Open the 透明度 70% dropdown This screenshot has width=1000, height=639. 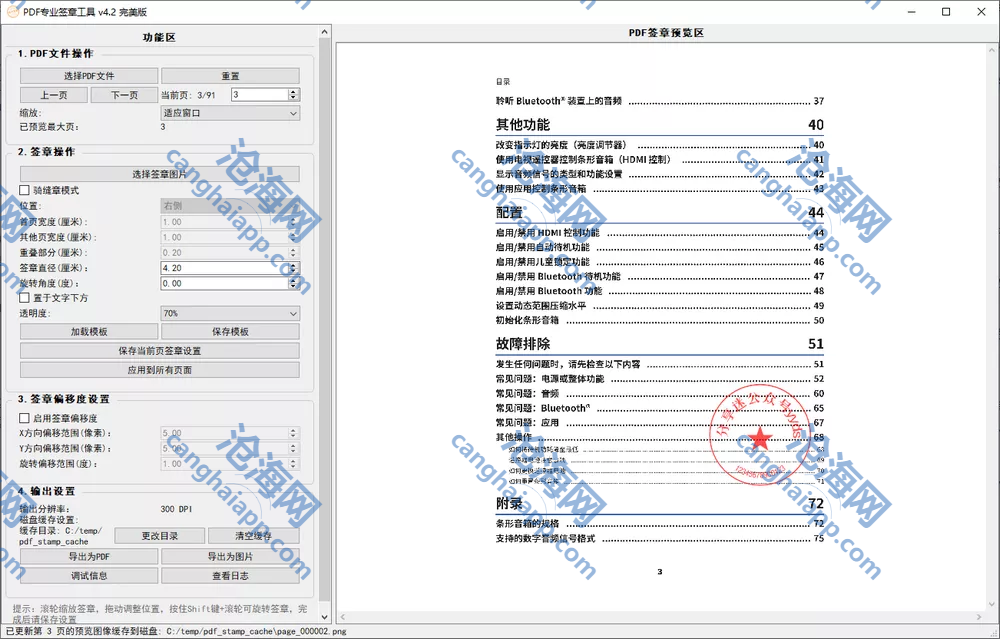(x=230, y=314)
